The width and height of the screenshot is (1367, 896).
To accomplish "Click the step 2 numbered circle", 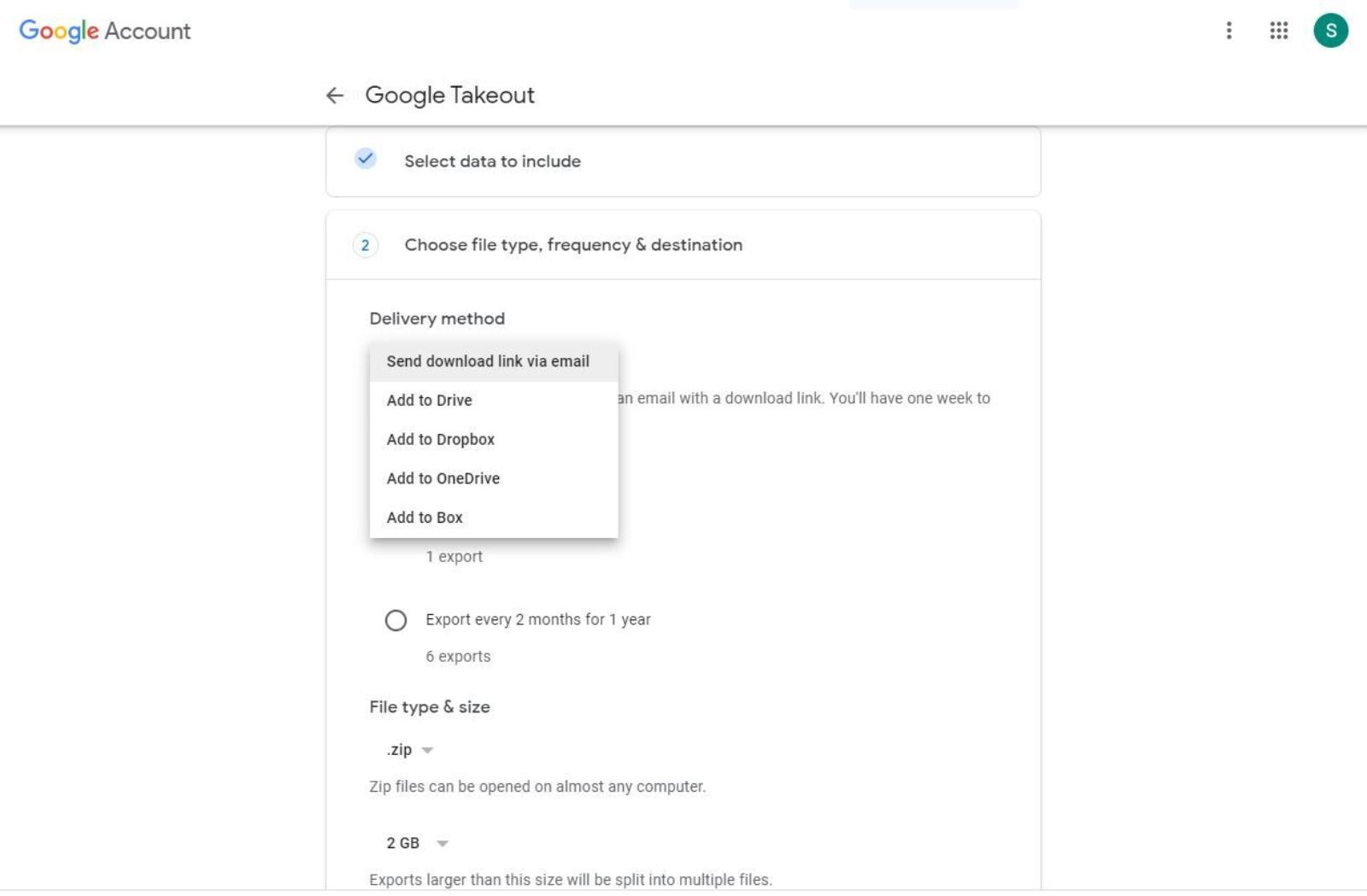I will [x=366, y=245].
